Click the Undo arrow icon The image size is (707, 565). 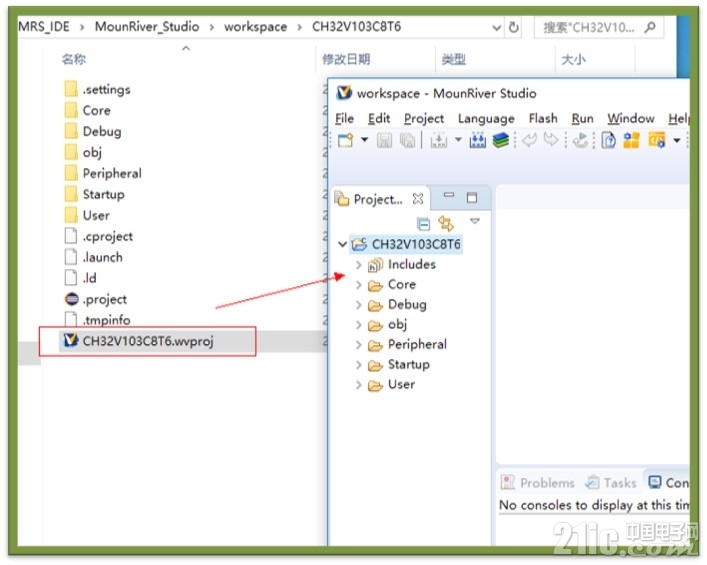[529, 140]
